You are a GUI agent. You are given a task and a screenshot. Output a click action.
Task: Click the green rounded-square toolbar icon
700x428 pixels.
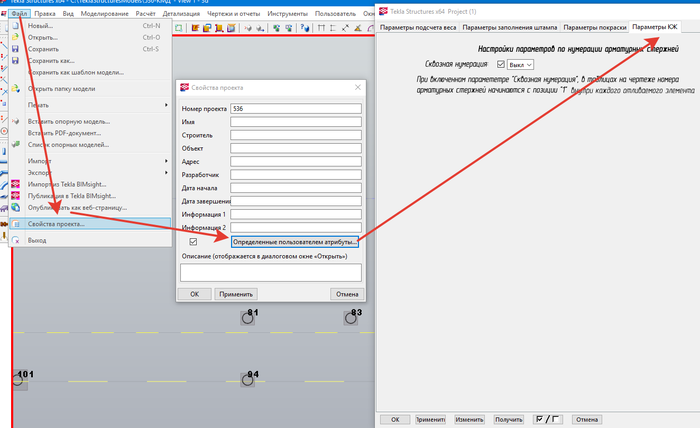coord(179,28)
